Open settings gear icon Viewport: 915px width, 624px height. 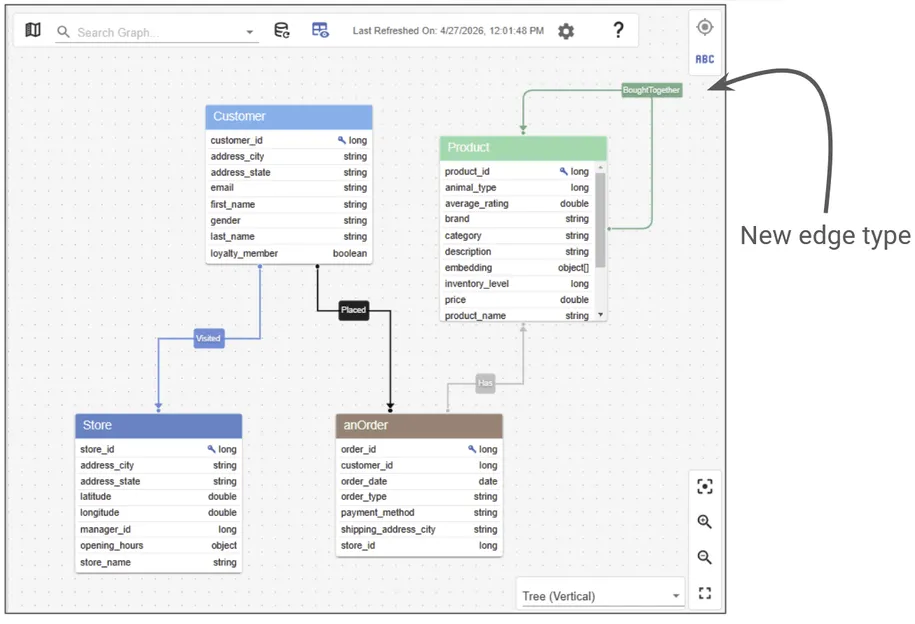pos(565,31)
